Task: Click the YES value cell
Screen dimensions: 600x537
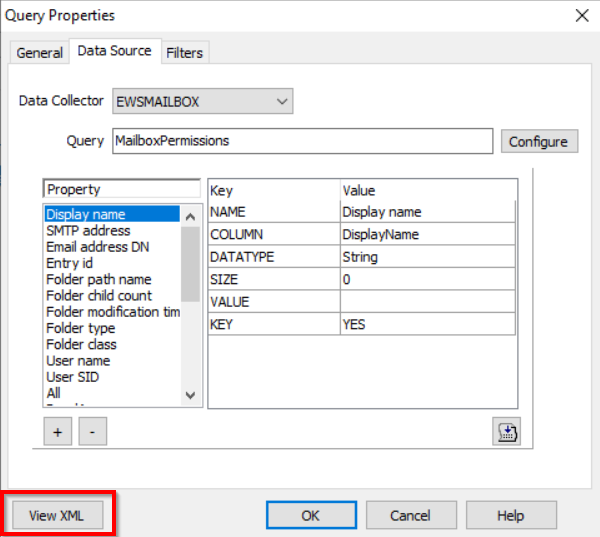Action: [428, 325]
